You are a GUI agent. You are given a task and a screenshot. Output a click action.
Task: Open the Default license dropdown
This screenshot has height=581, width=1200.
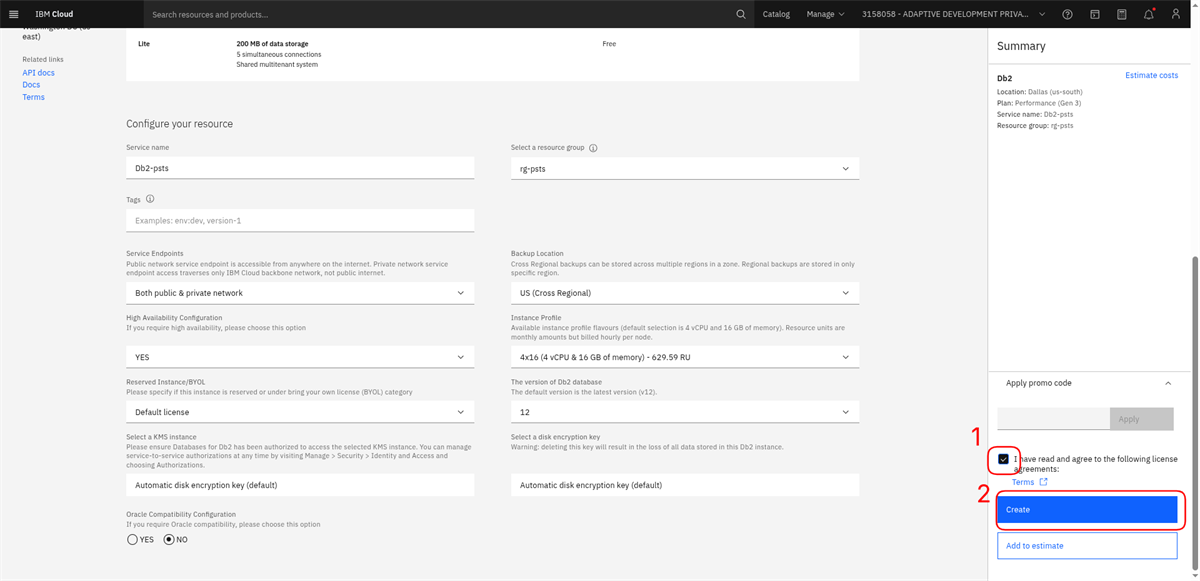coord(300,412)
